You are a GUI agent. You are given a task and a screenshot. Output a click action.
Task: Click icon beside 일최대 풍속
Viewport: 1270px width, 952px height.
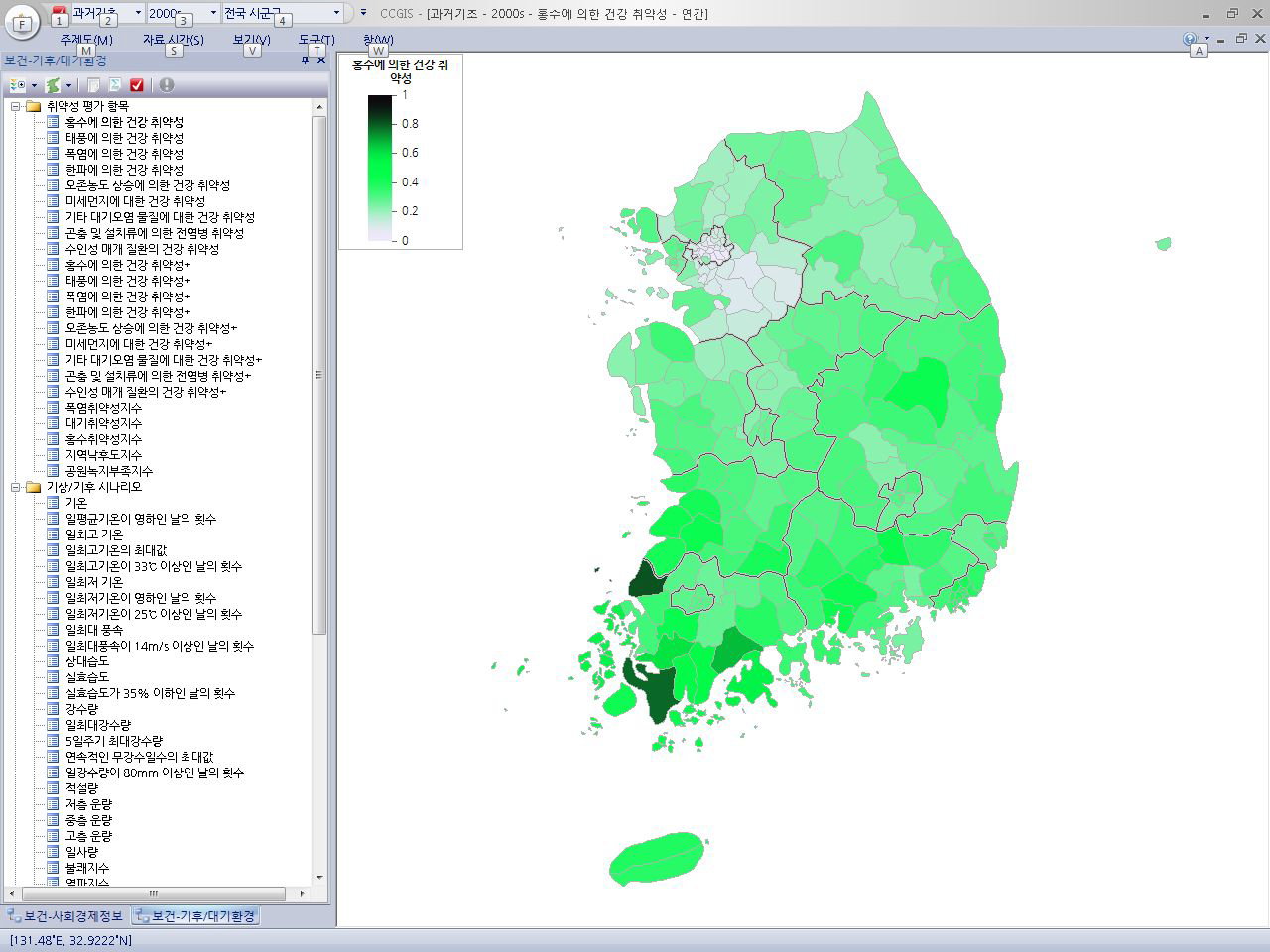pos(53,630)
